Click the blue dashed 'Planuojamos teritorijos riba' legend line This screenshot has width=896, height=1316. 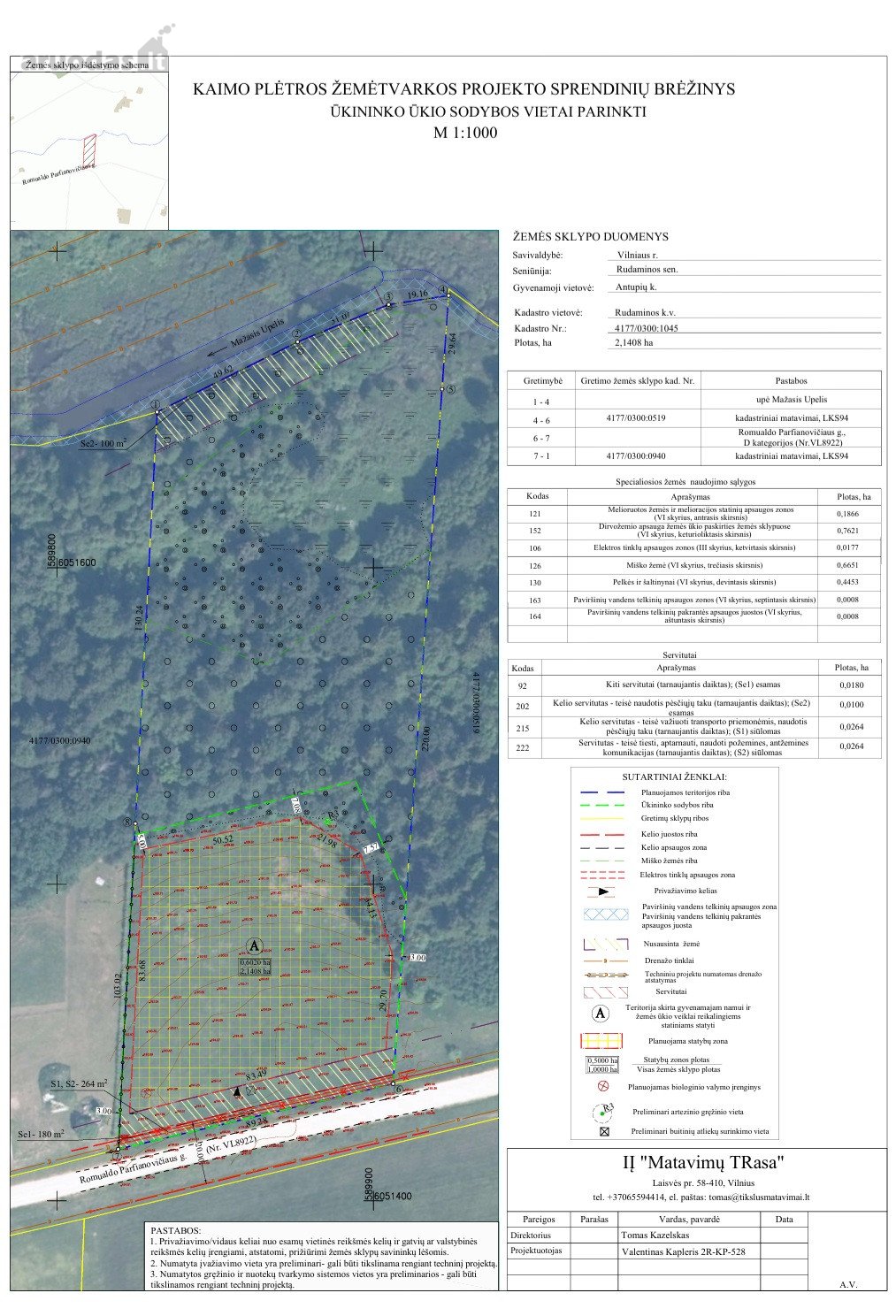[x=601, y=792]
